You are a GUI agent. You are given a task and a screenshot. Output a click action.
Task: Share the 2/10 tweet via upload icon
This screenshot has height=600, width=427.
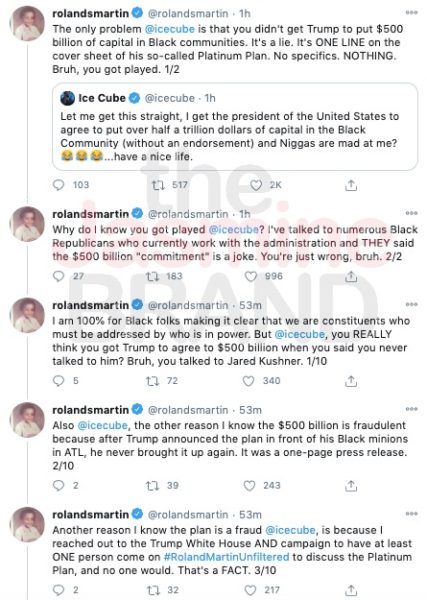click(x=351, y=486)
